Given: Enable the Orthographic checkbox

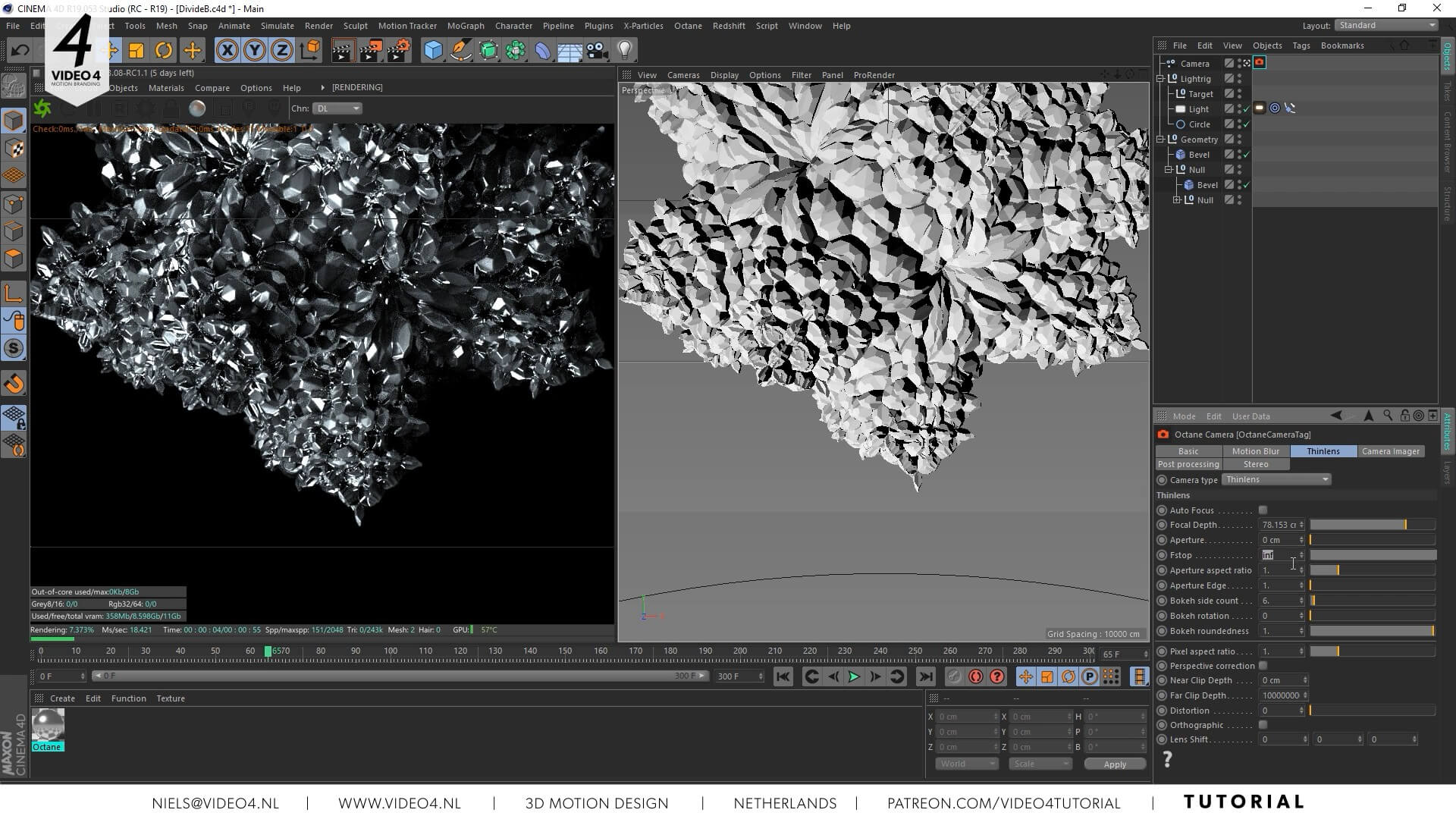Looking at the screenshot, I should click(x=1263, y=725).
